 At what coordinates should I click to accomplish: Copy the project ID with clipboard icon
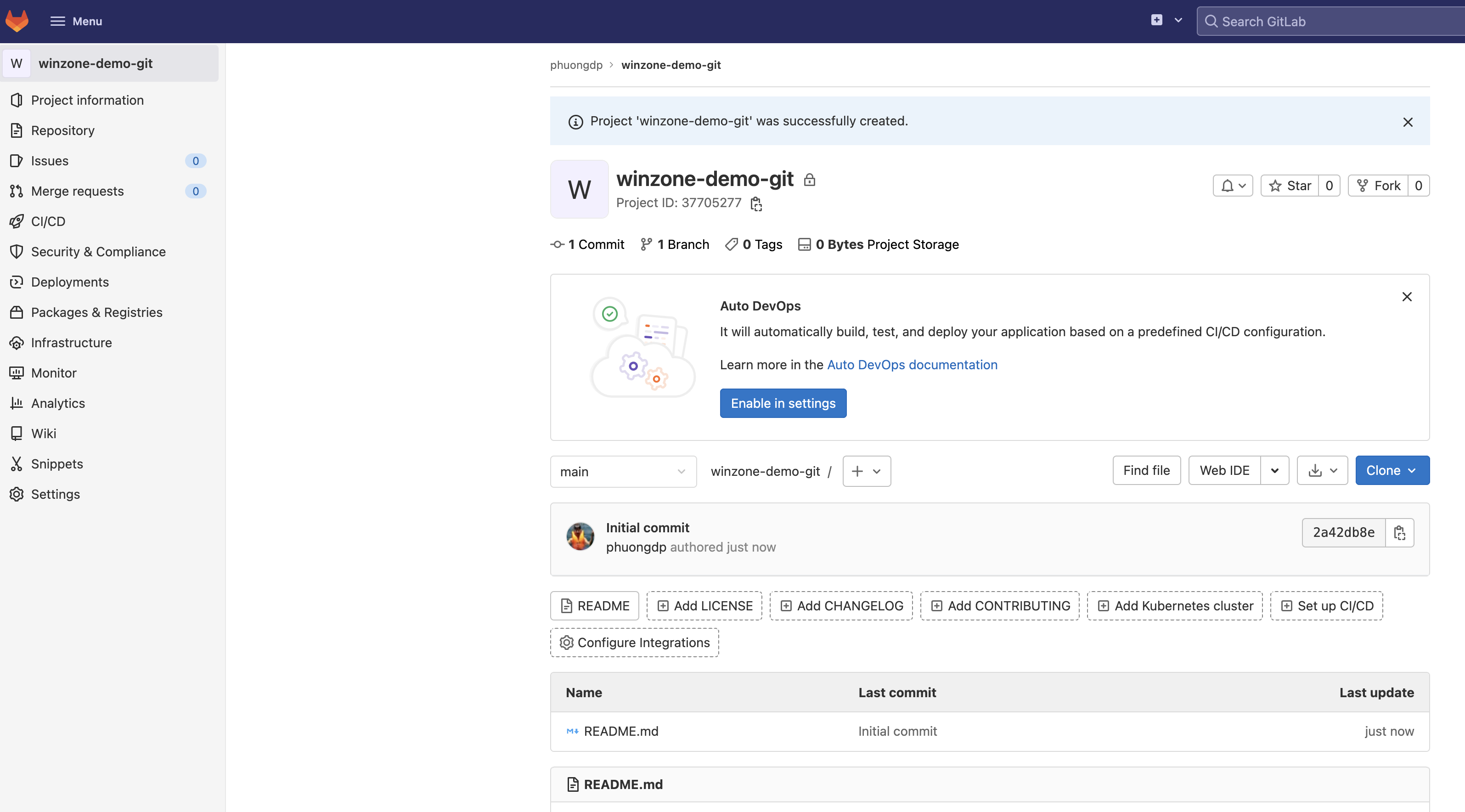[756, 203]
